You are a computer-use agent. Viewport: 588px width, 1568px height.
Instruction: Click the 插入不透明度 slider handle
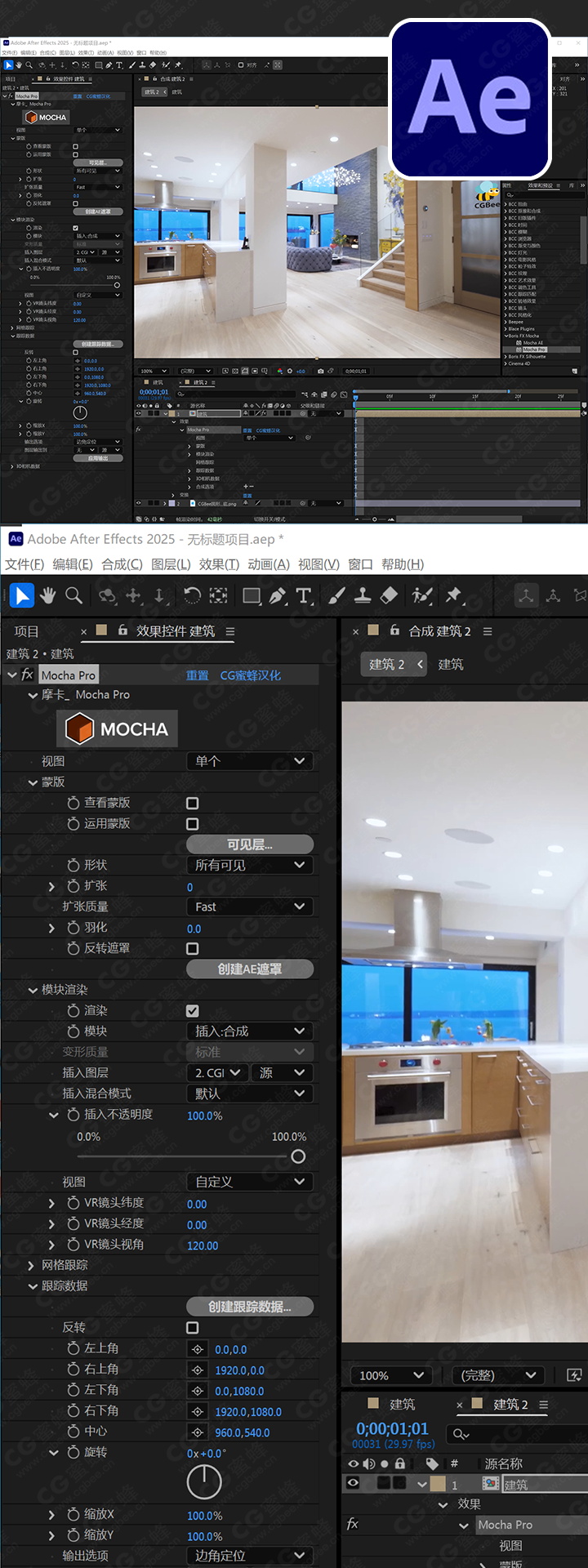[x=298, y=1156]
